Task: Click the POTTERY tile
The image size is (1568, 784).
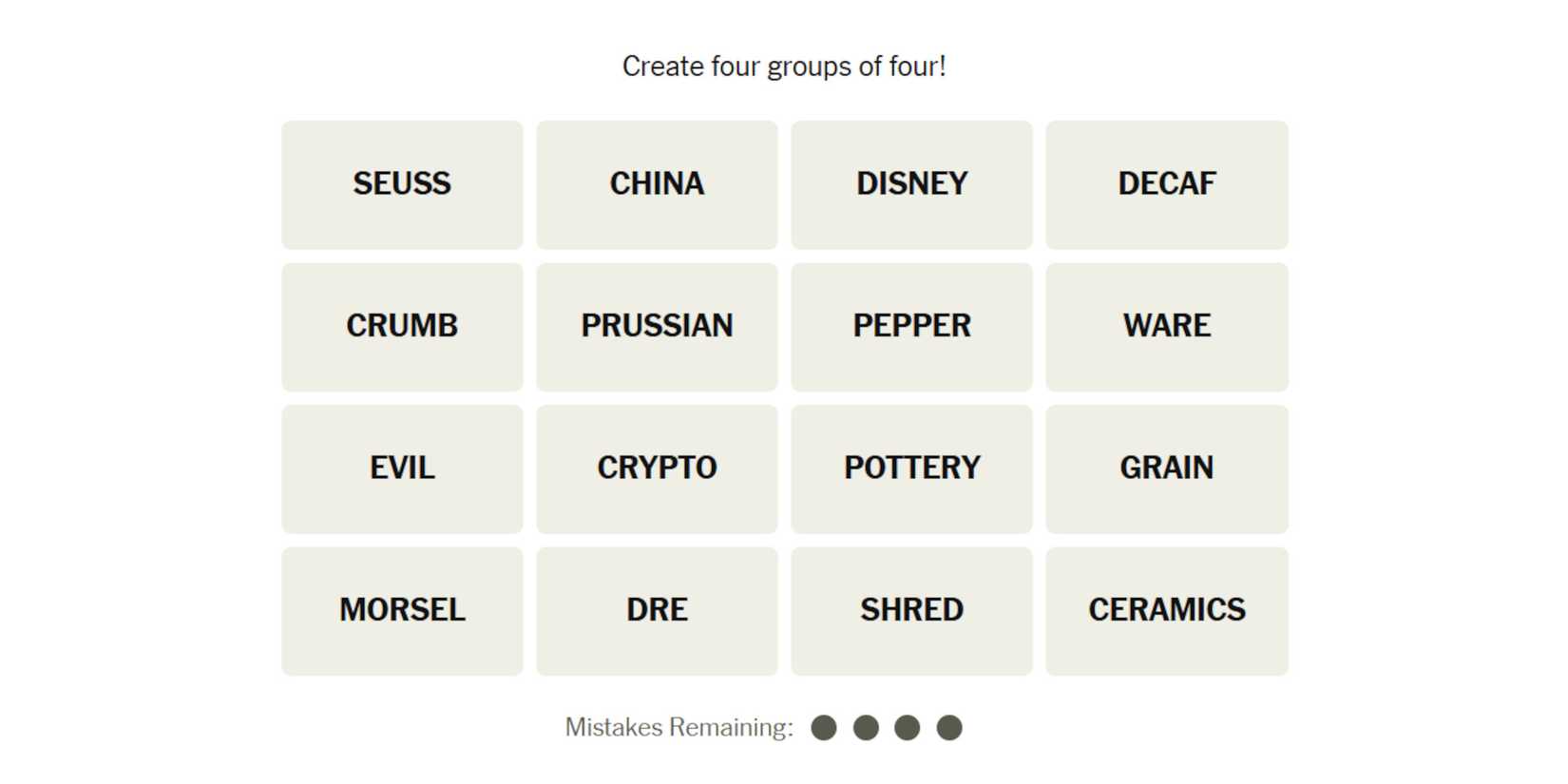Action: pos(911,468)
